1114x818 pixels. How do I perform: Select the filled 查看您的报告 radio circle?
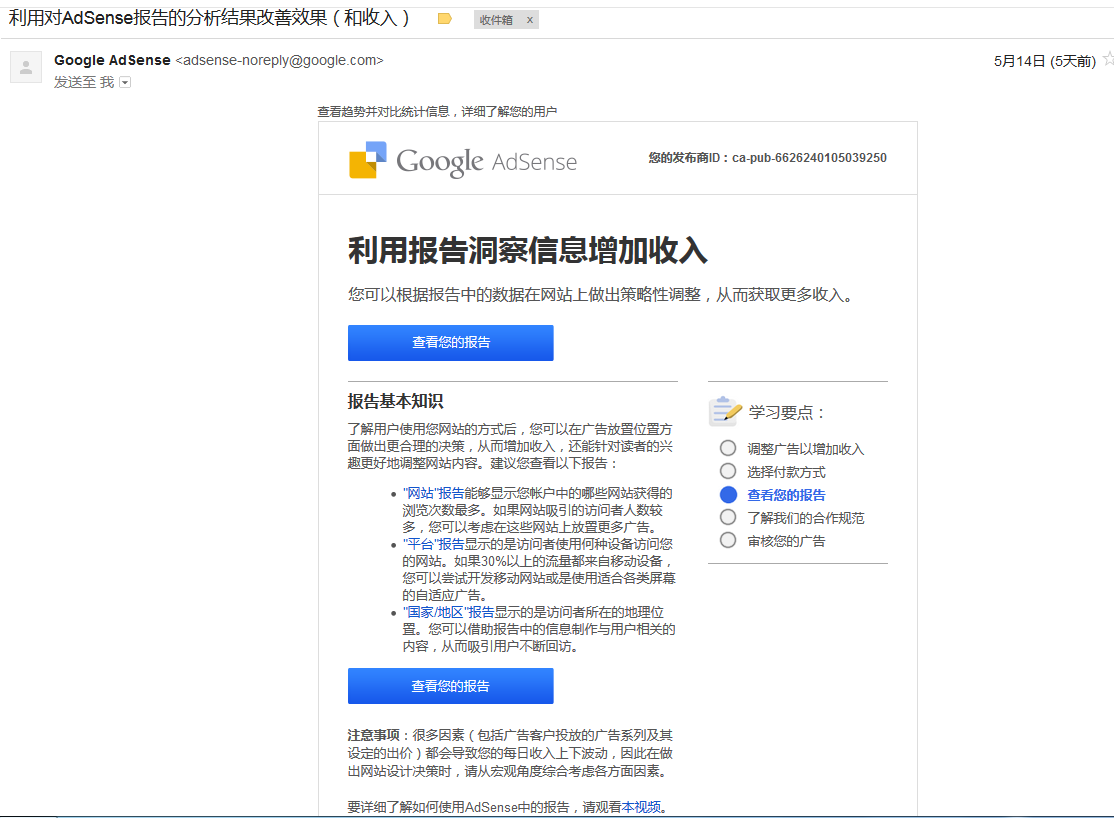coord(728,495)
